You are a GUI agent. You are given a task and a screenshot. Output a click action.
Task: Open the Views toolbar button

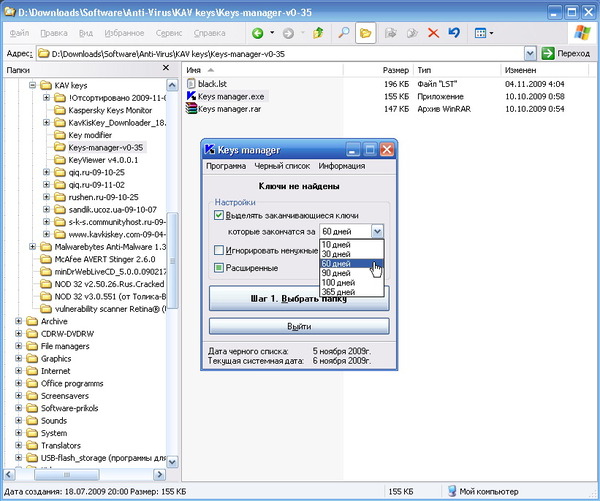tap(480, 33)
